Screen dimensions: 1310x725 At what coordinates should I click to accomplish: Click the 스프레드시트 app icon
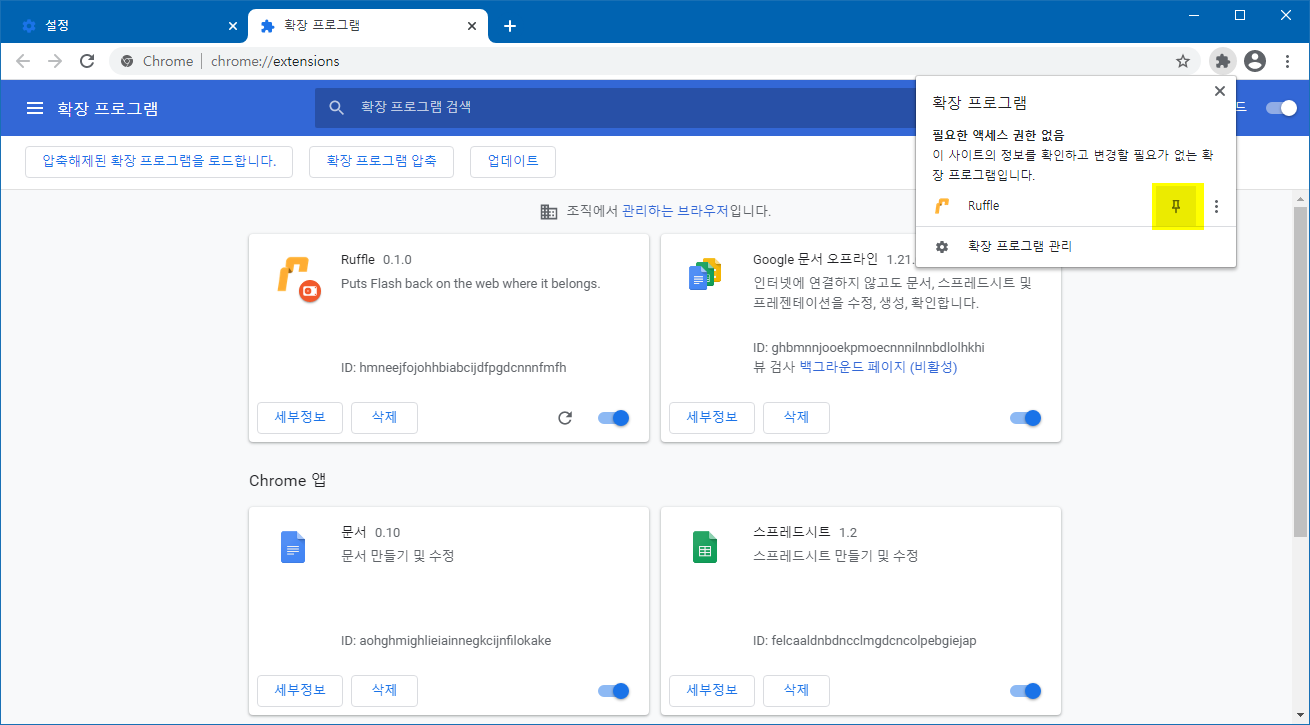[705, 547]
